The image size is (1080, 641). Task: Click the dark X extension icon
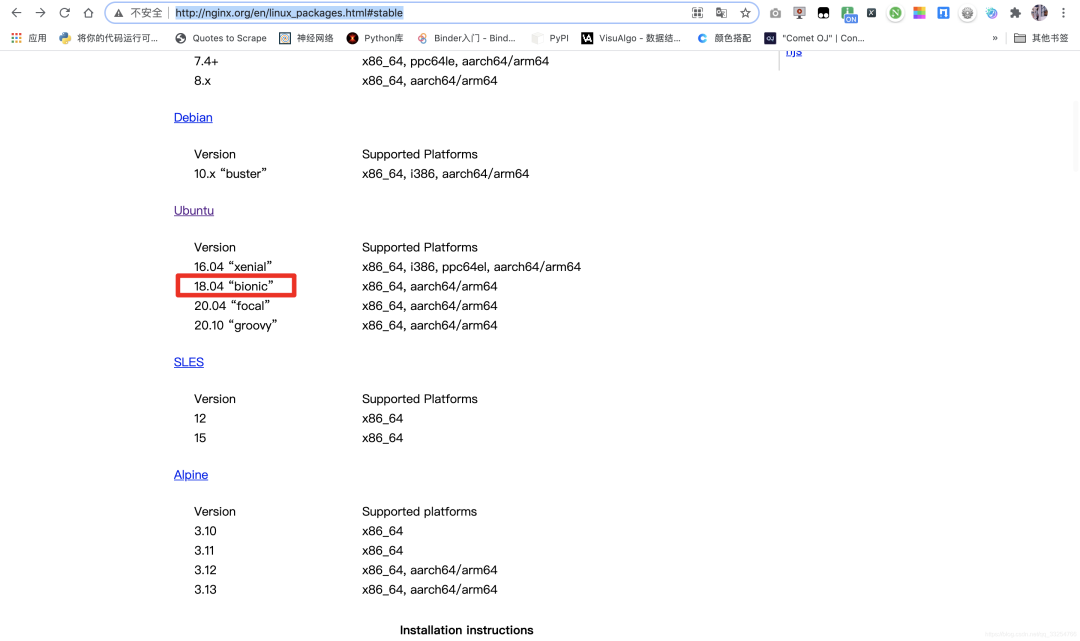(871, 13)
